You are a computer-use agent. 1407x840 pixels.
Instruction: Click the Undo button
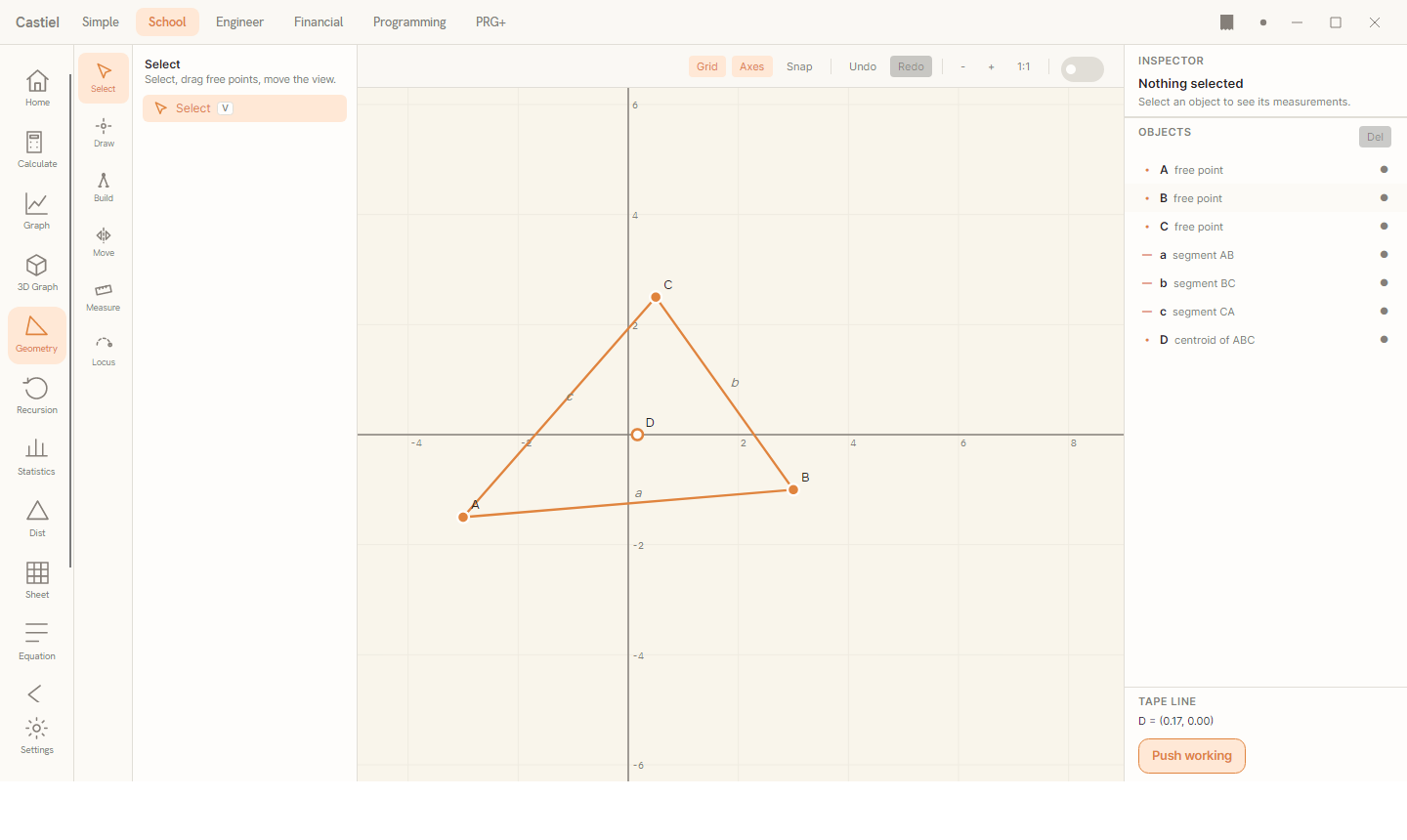pyautogui.click(x=863, y=66)
